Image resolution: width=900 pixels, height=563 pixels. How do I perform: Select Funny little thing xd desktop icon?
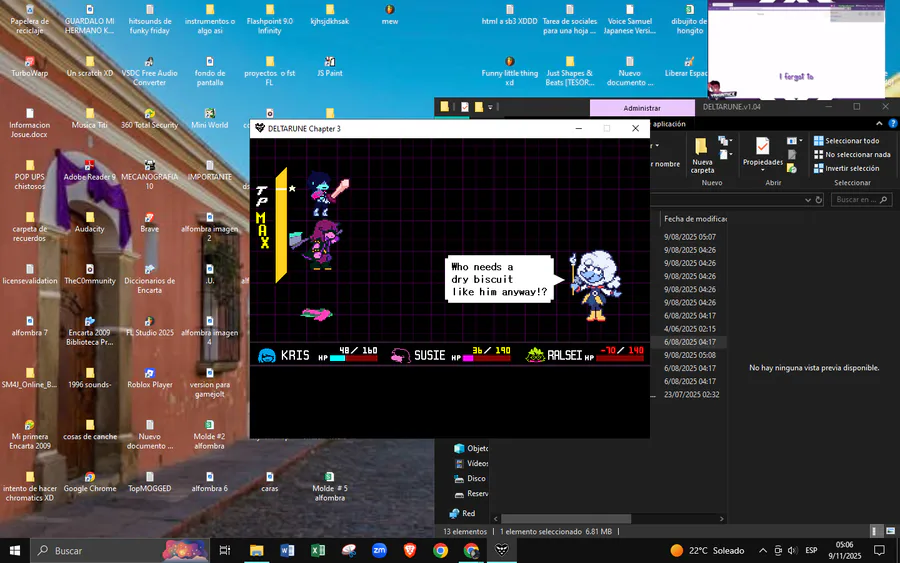click(510, 72)
